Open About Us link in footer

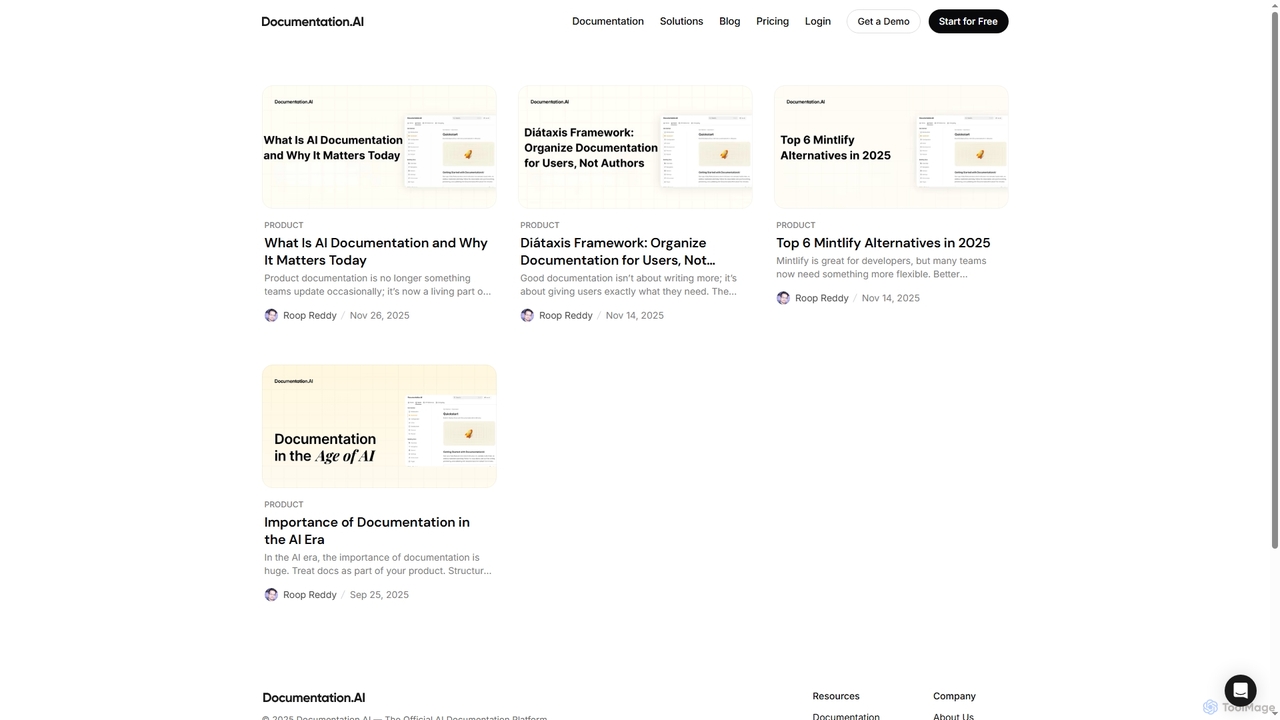(x=953, y=716)
